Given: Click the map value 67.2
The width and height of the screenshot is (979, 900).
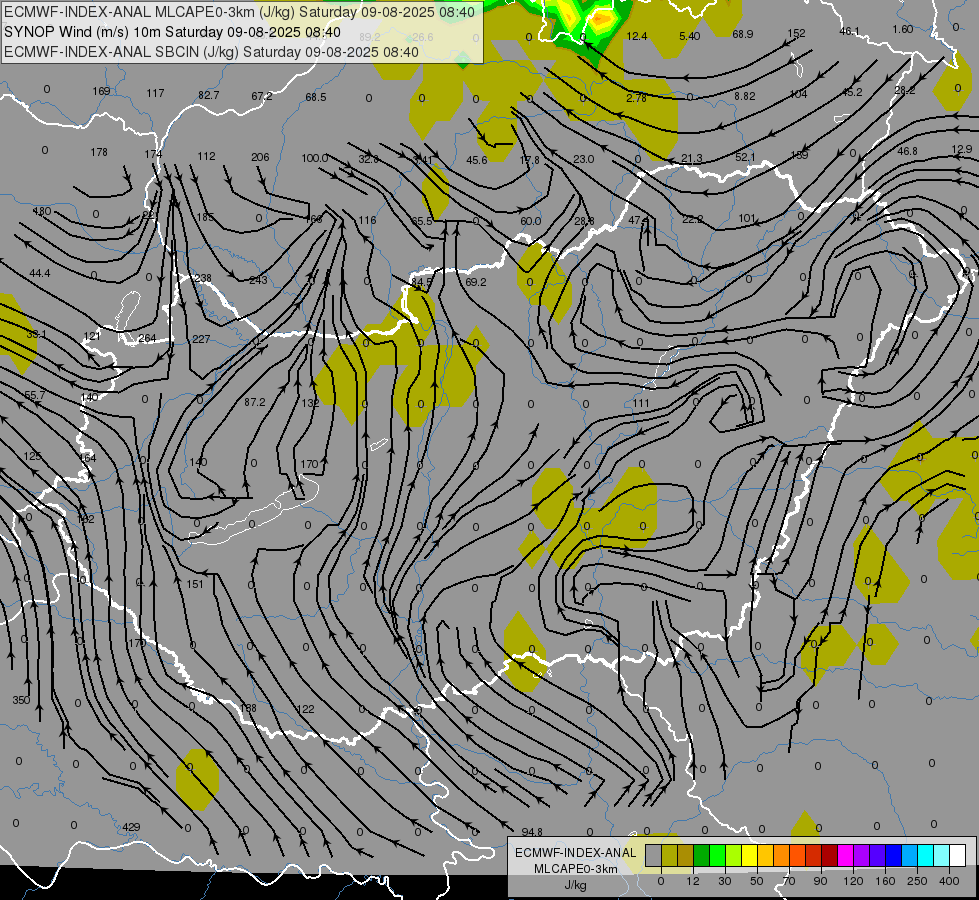Looking at the screenshot, I should click(262, 96).
